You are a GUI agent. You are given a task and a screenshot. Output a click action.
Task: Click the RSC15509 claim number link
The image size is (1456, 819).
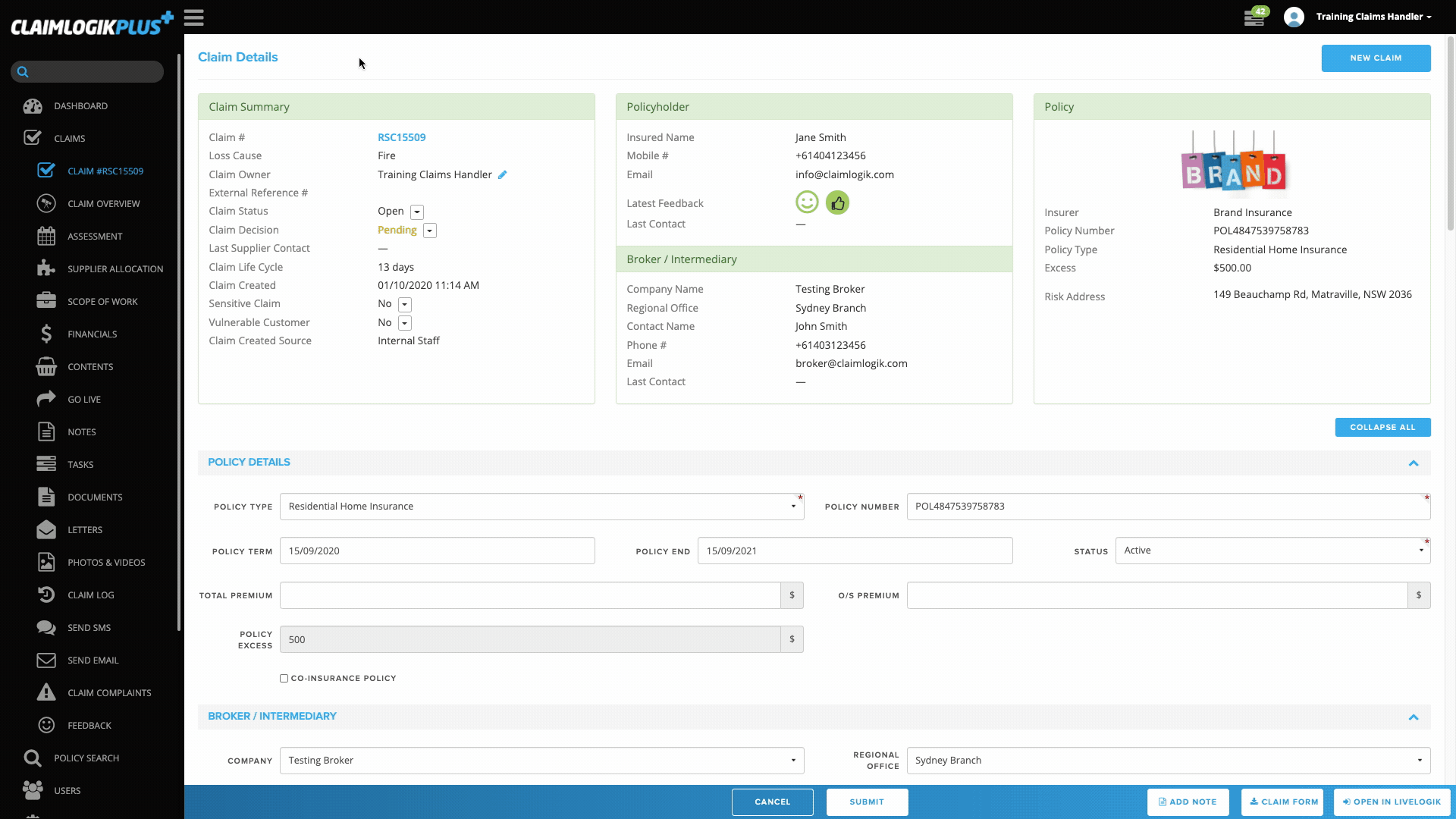401,137
